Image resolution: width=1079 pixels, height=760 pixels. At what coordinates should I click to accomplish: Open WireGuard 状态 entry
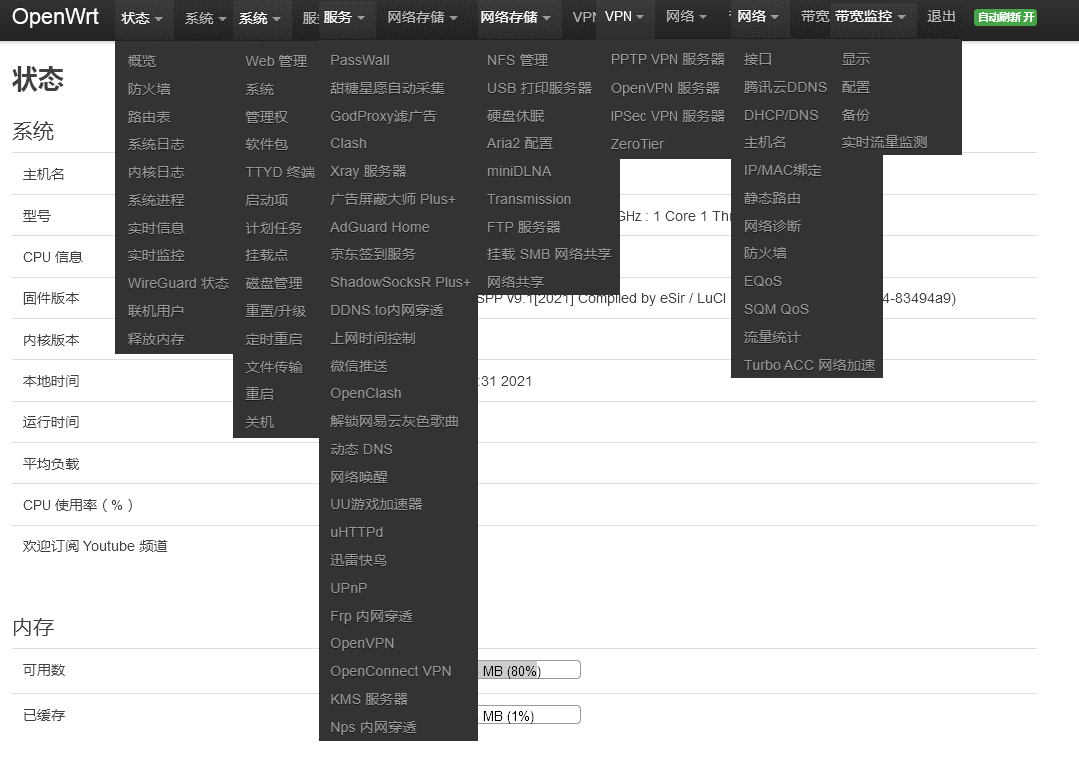pos(178,283)
